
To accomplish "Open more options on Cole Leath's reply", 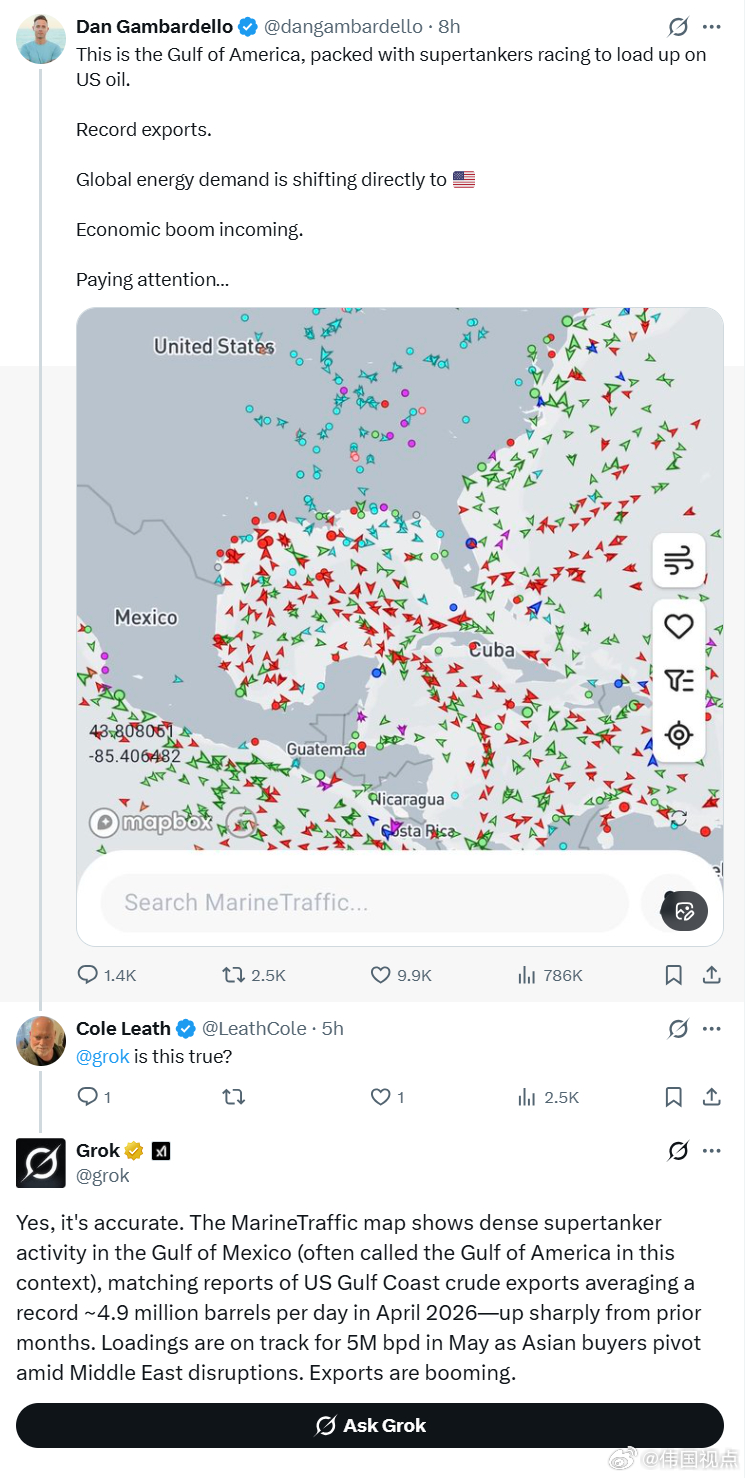I will coord(711,1028).
